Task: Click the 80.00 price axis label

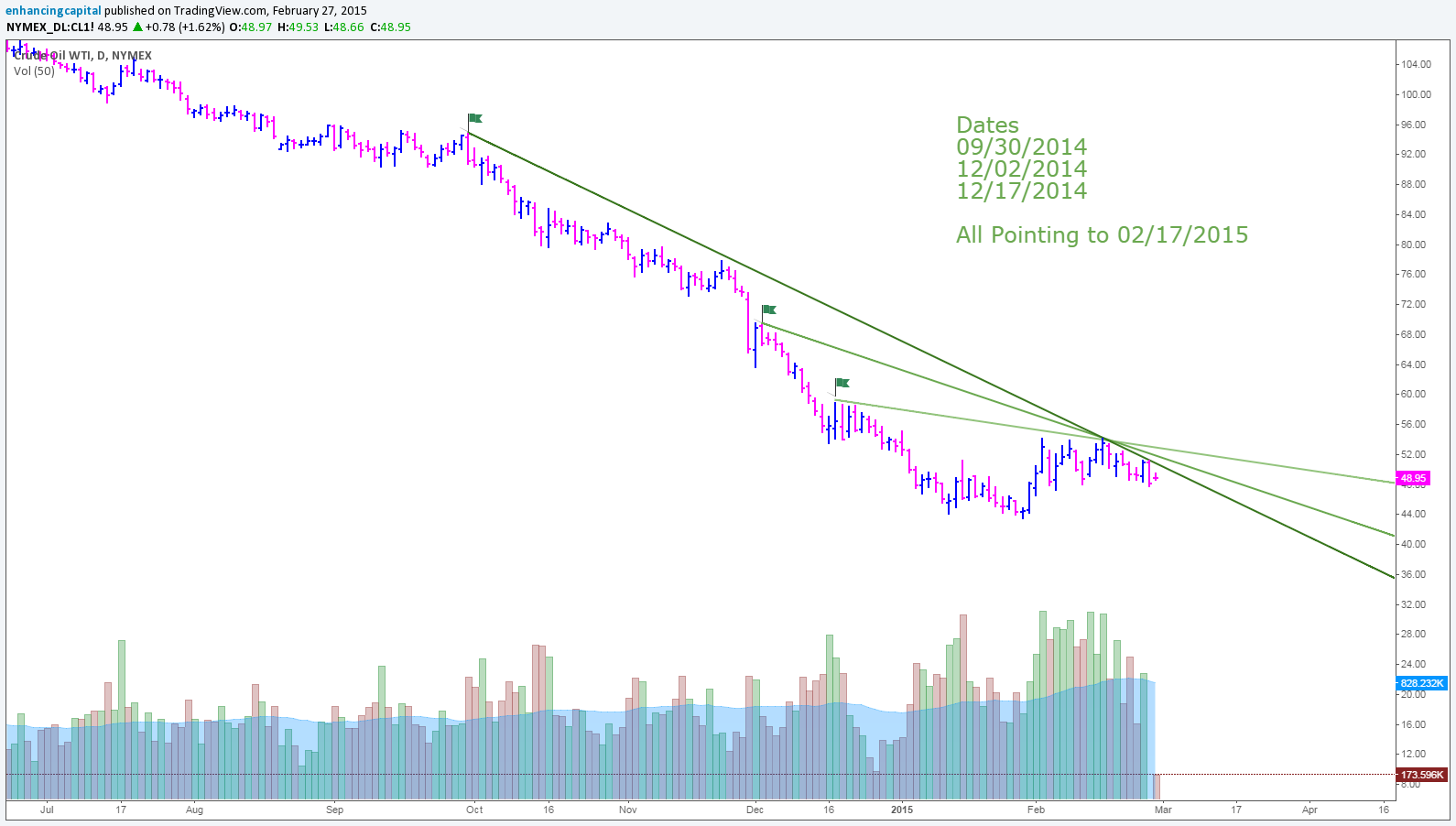Action: coord(1413,245)
